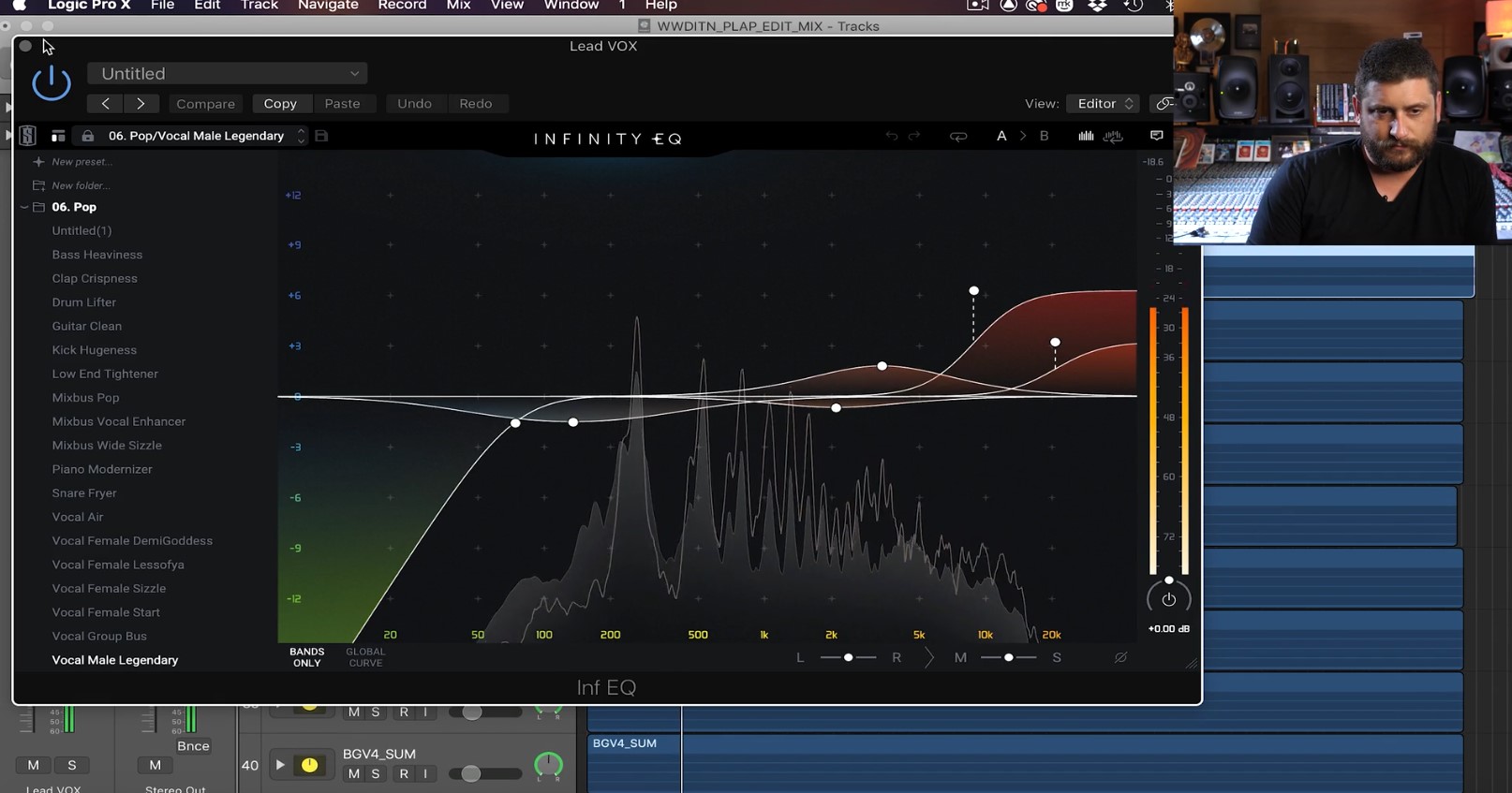Click the Infinity EQ undo arrow icon
The width and height of the screenshot is (1512, 793).
(x=891, y=136)
